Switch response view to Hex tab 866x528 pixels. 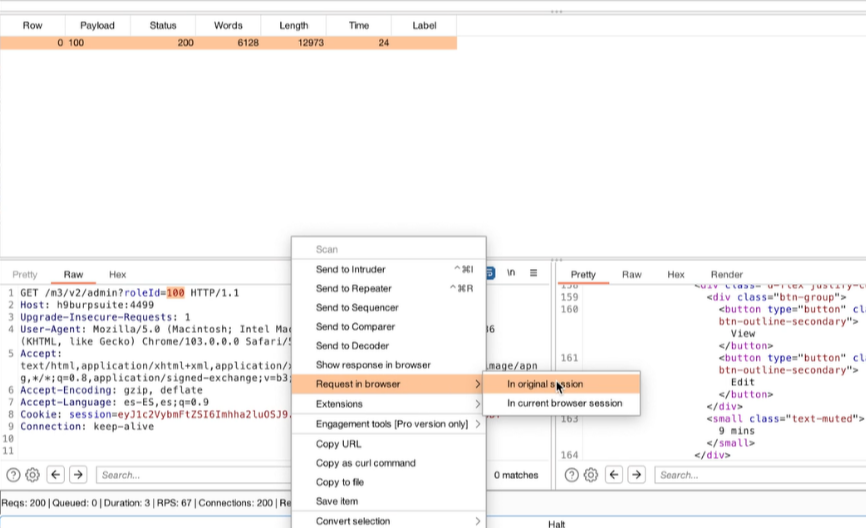pos(675,274)
